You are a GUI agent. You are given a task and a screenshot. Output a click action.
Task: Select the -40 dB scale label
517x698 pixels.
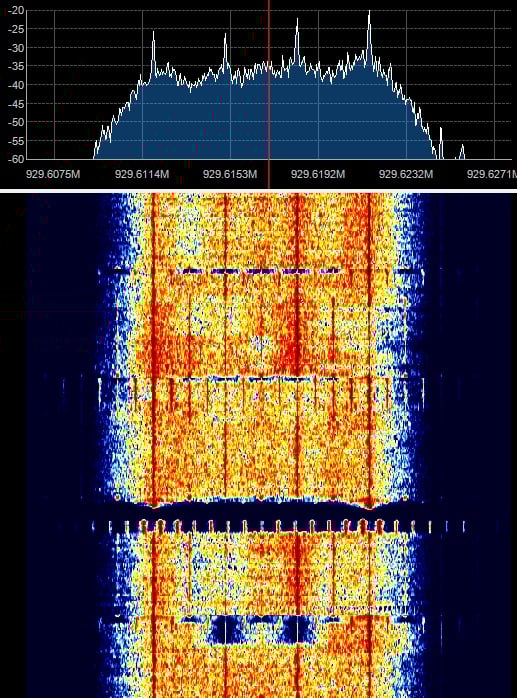click(16, 85)
